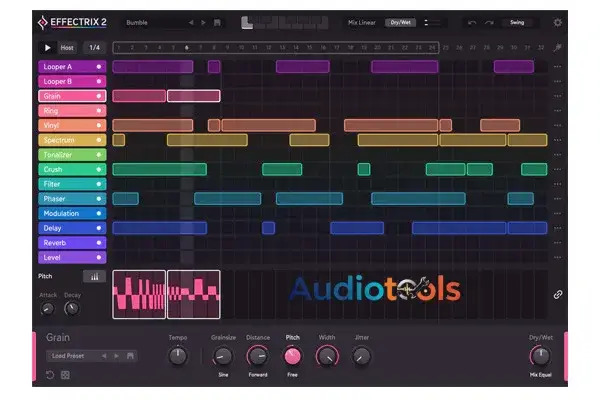The image size is (600, 400).
Task: Open Looper A row options dots
Action: tap(558, 67)
